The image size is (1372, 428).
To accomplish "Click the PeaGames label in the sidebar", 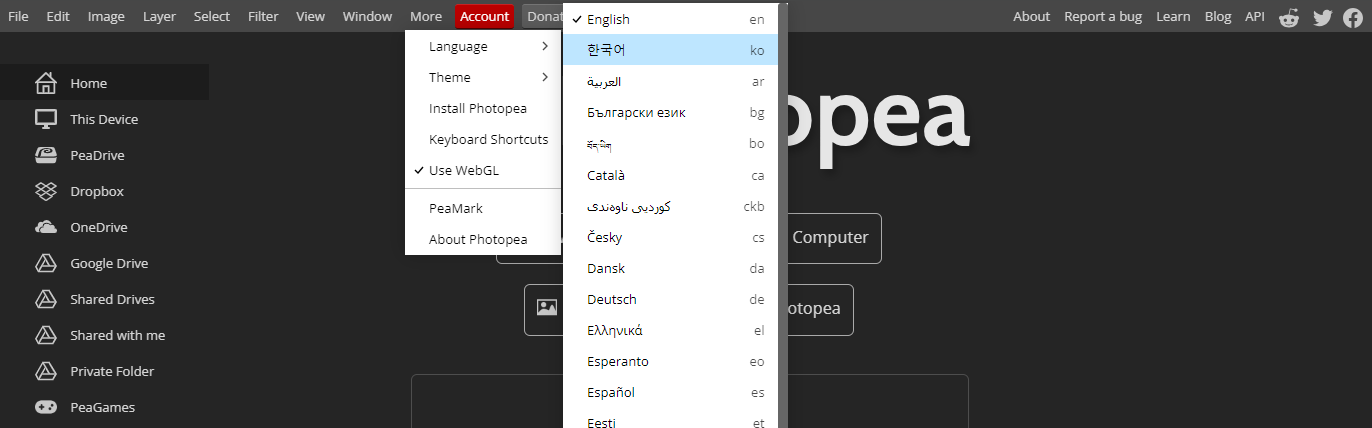I will coord(102,408).
